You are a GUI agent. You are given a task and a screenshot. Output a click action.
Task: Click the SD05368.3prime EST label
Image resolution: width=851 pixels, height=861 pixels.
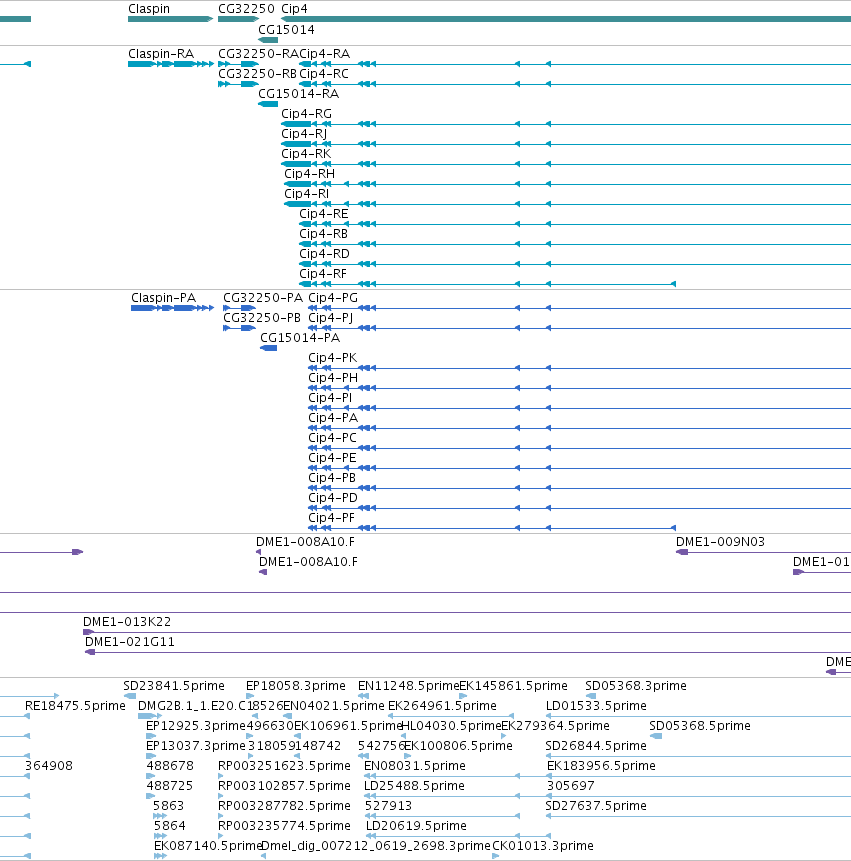coord(636,686)
